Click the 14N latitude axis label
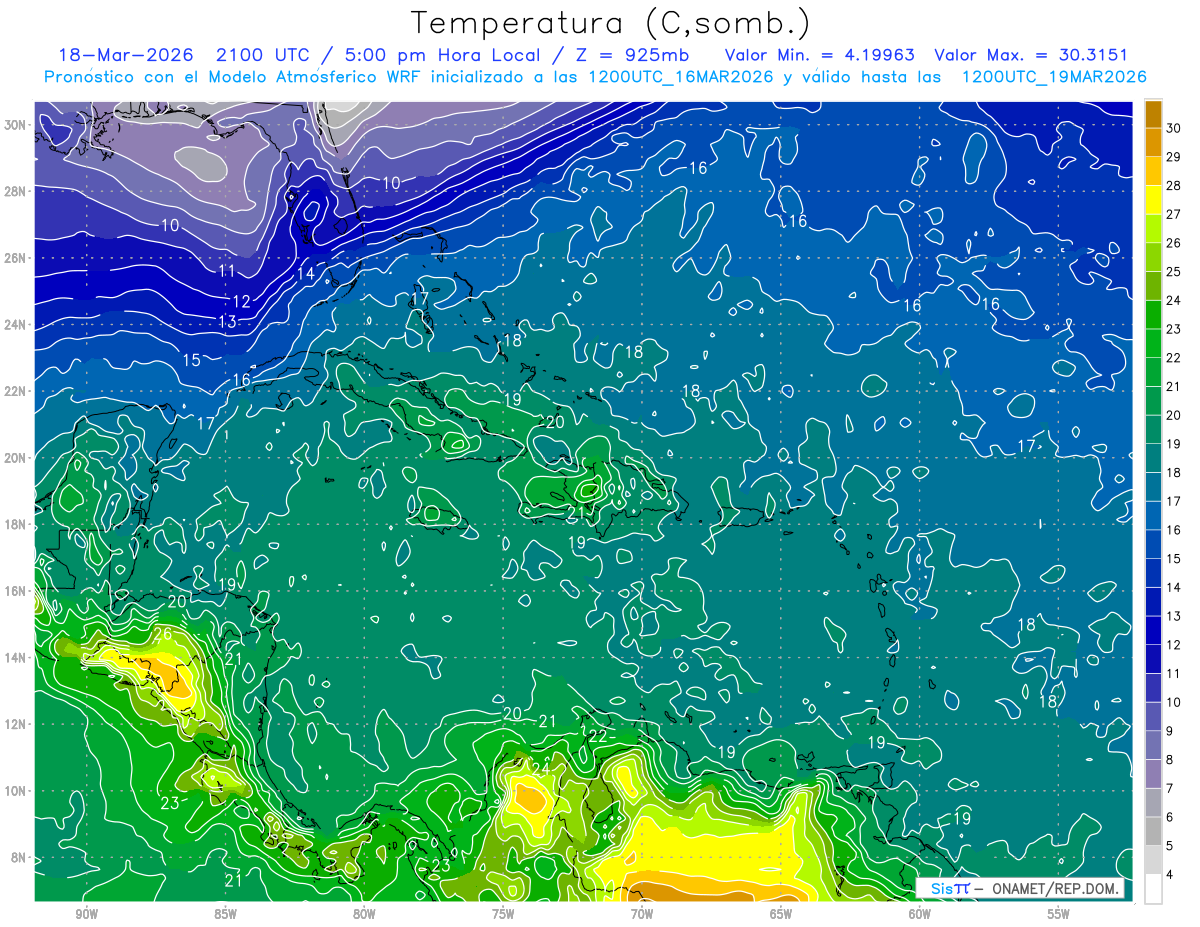This screenshot has width=1200, height=927. (15, 657)
